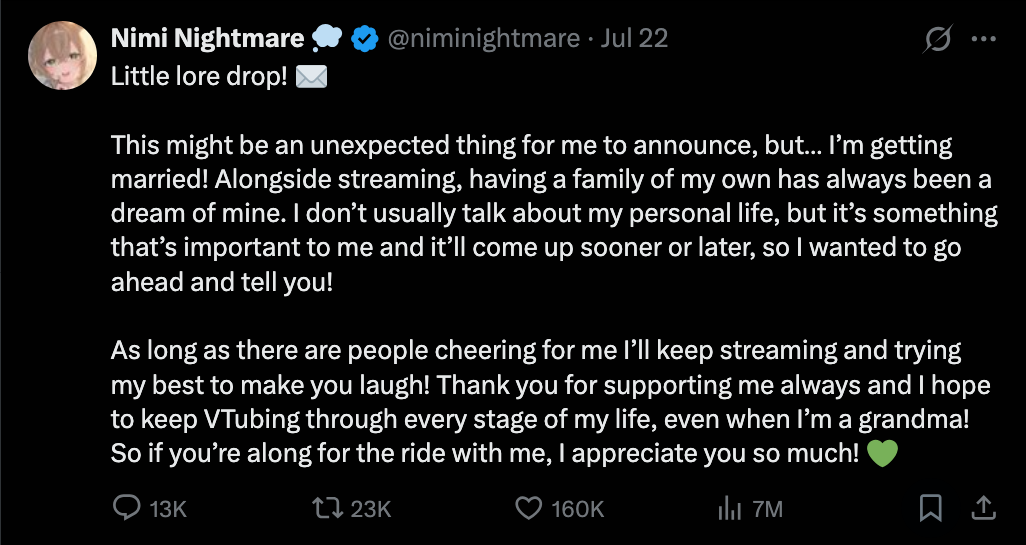Click the green heart emoji ending the post
This screenshot has height=545, width=1026.
(x=882, y=453)
